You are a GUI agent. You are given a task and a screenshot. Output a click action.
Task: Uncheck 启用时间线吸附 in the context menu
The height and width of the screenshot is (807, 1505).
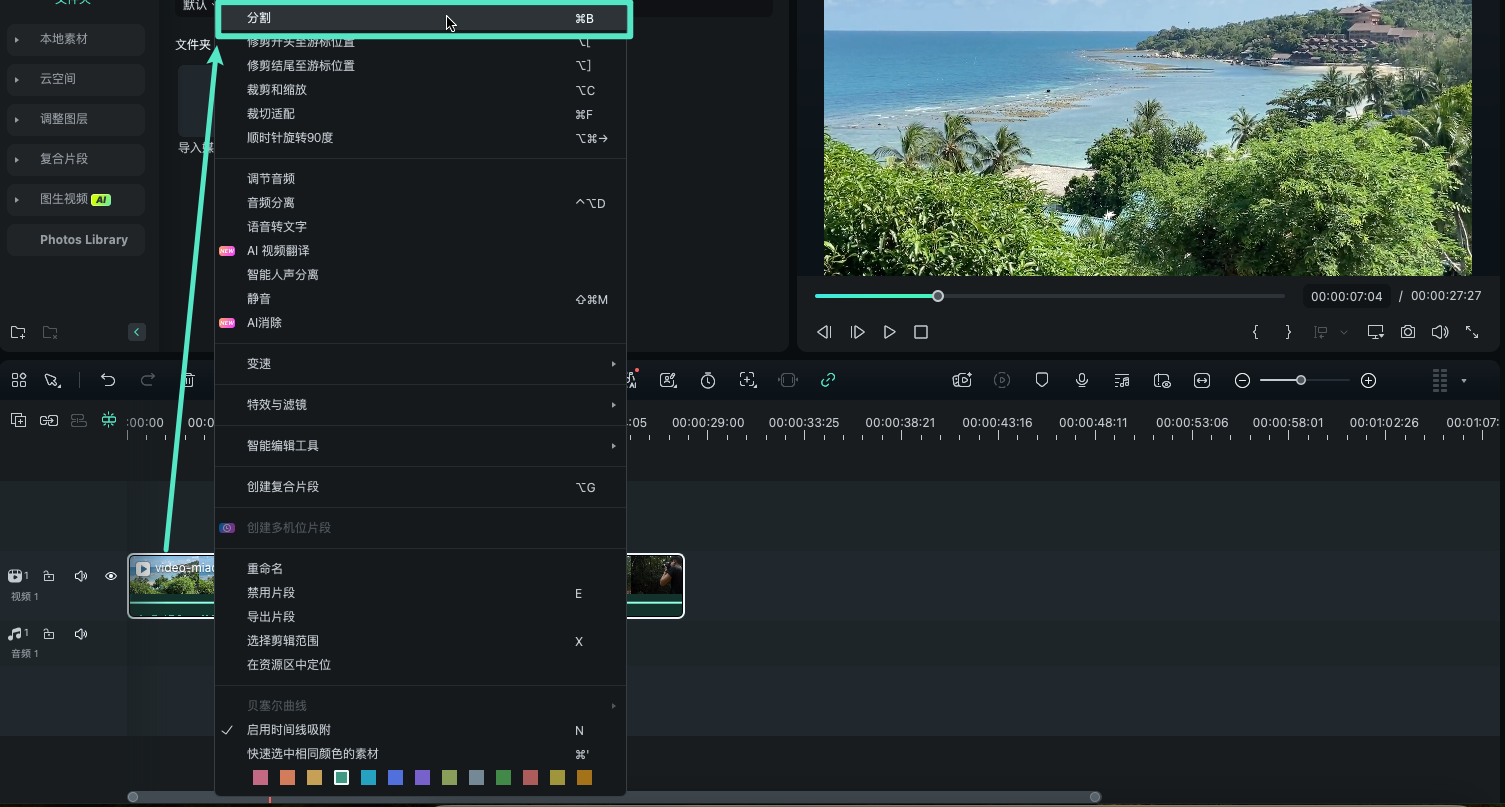click(421, 730)
